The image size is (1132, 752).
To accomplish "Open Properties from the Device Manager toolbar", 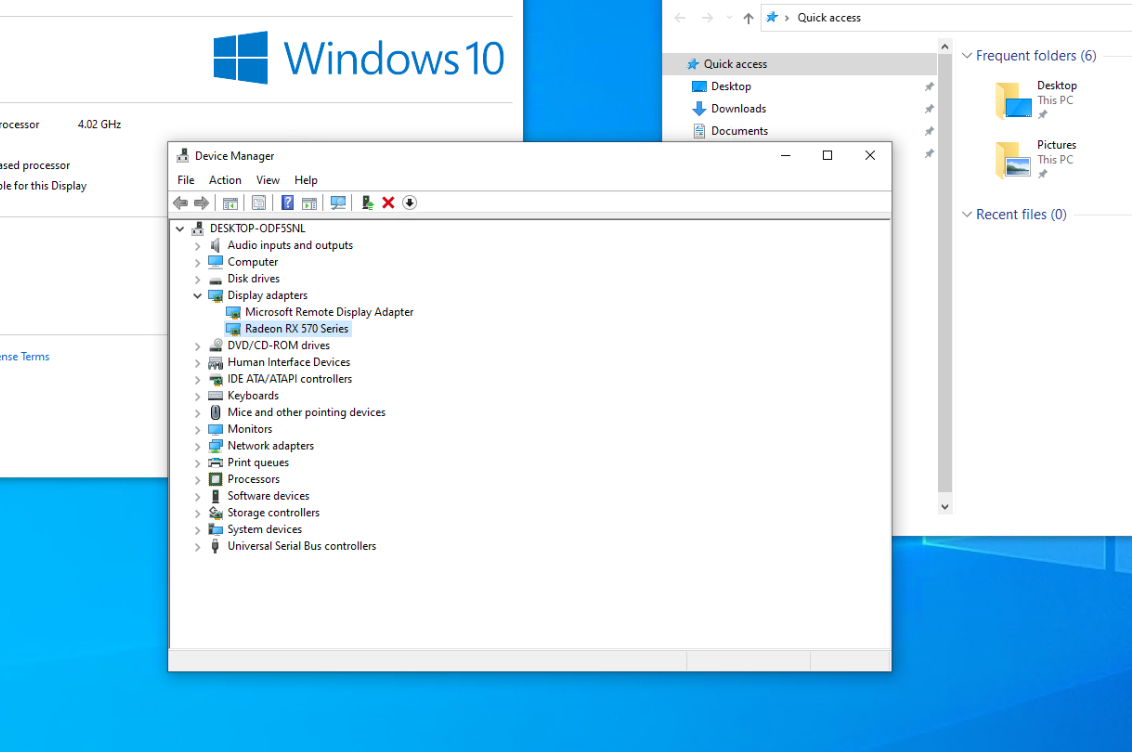I will tap(259, 203).
